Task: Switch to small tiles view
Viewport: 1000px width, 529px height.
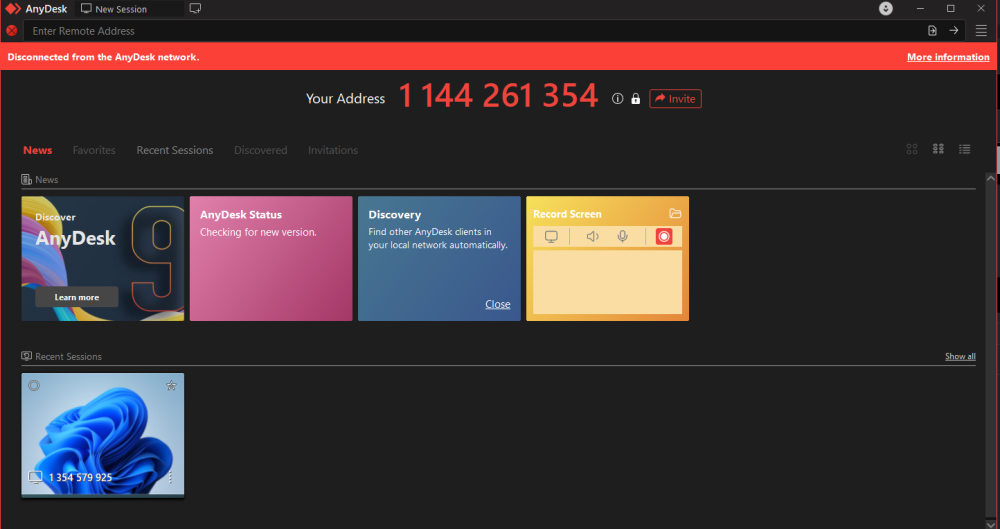Action: (938, 149)
